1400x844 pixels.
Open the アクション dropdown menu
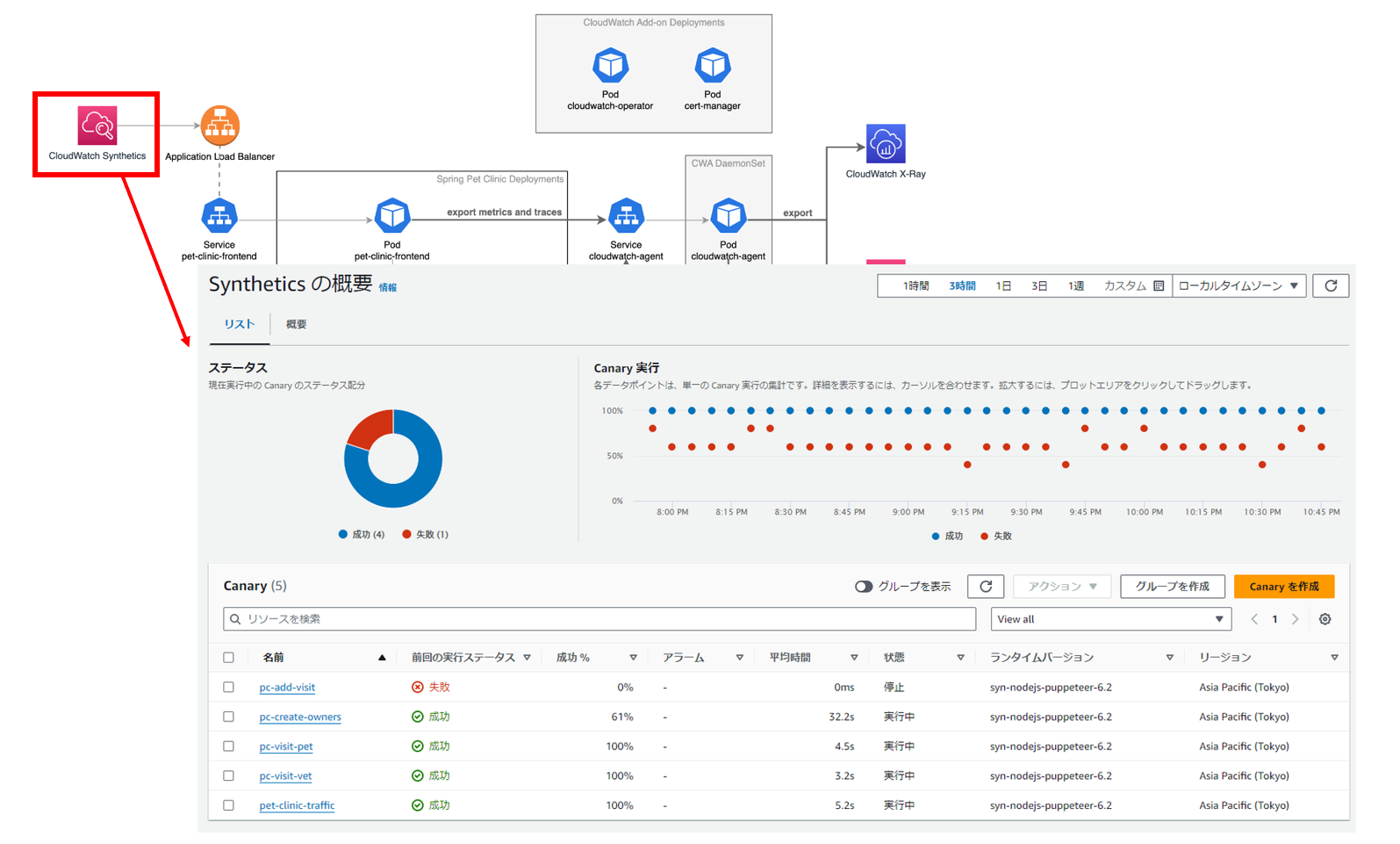click(1062, 587)
